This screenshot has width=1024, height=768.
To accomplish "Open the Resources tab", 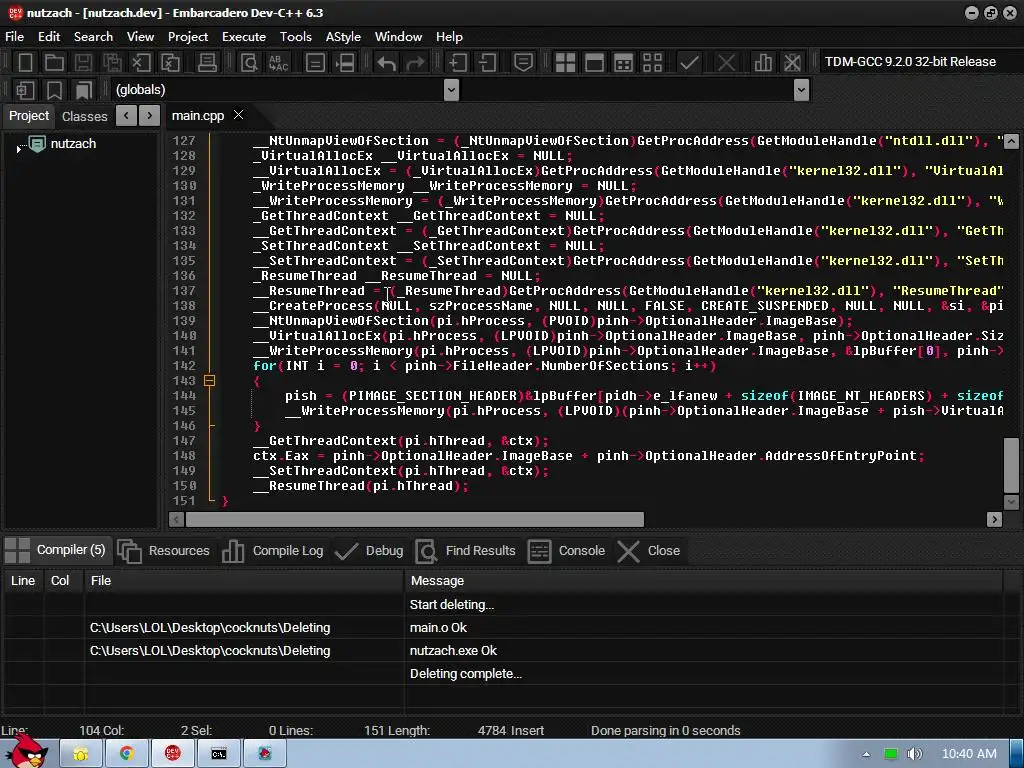I will pyautogui.click(x=164, y=551).
